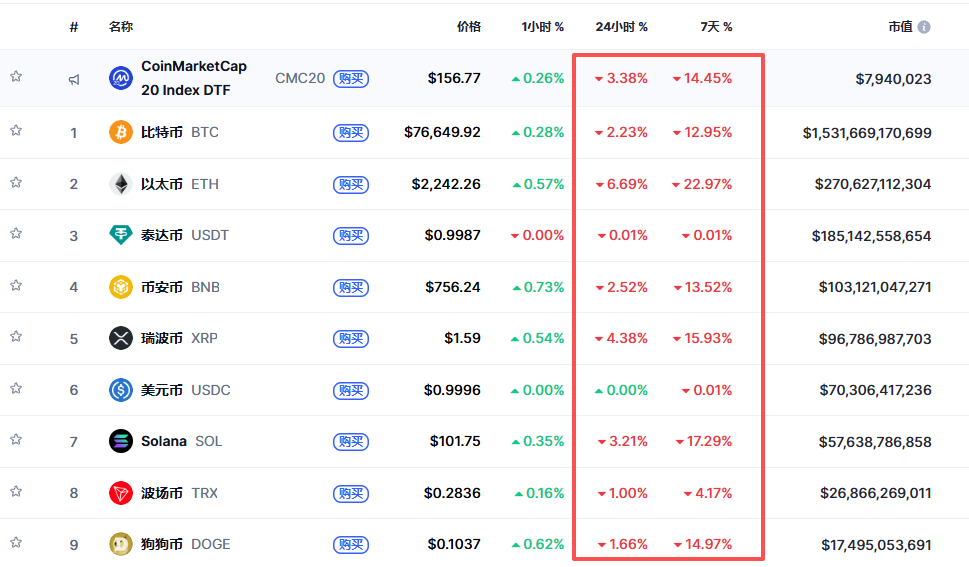The height and width of the screenshot is (567, 969).
Task: Toggle watchlist star for Ethereum
Action: [16, 182]
